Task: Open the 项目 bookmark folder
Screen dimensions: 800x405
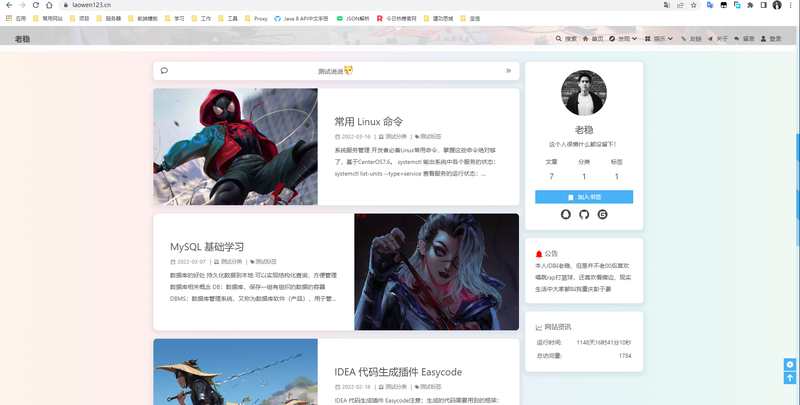Action: [80, 18]
